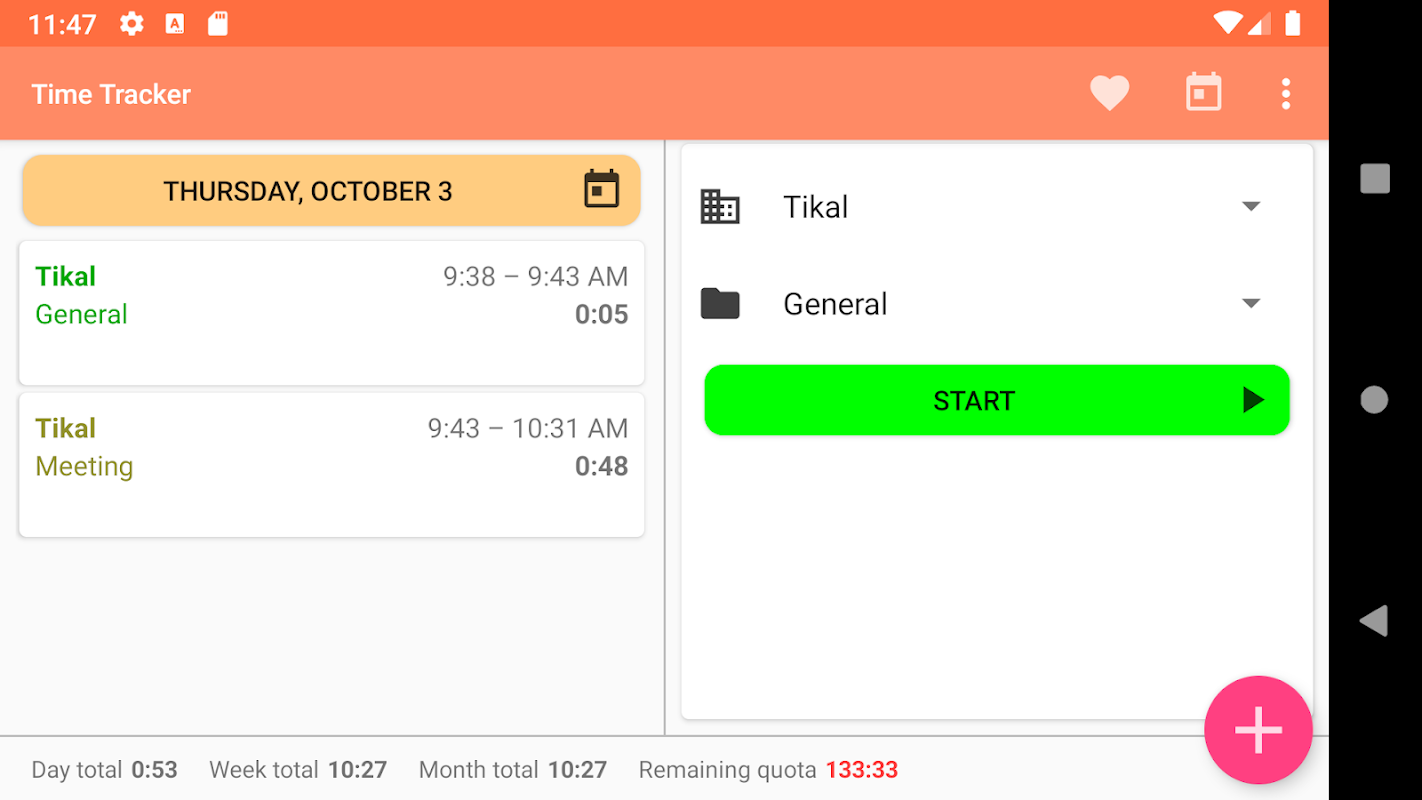Tap the heart favorites icon
Viewport: 1422px width, 800px height.
1109,94
